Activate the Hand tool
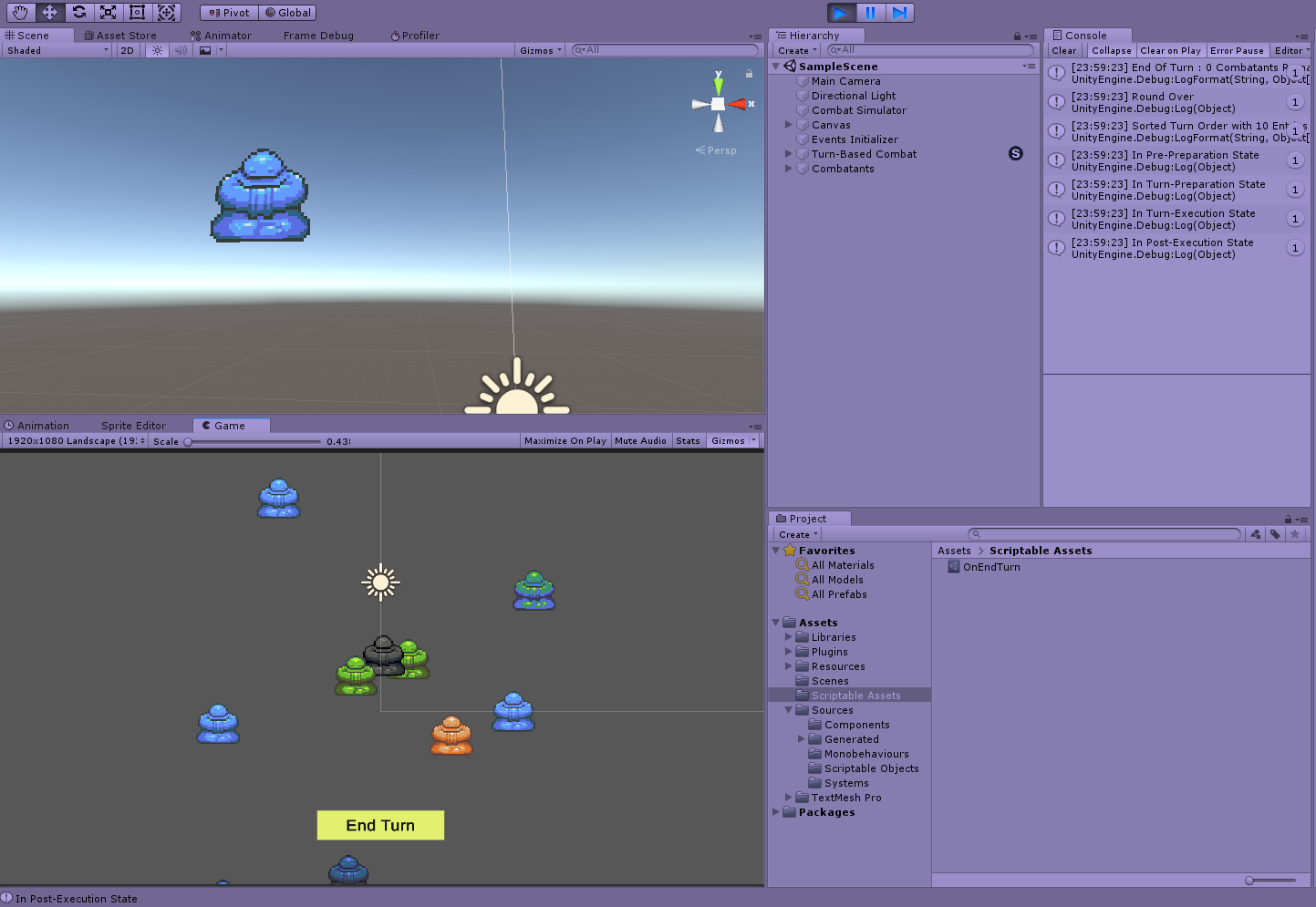 tap(19, 12)
